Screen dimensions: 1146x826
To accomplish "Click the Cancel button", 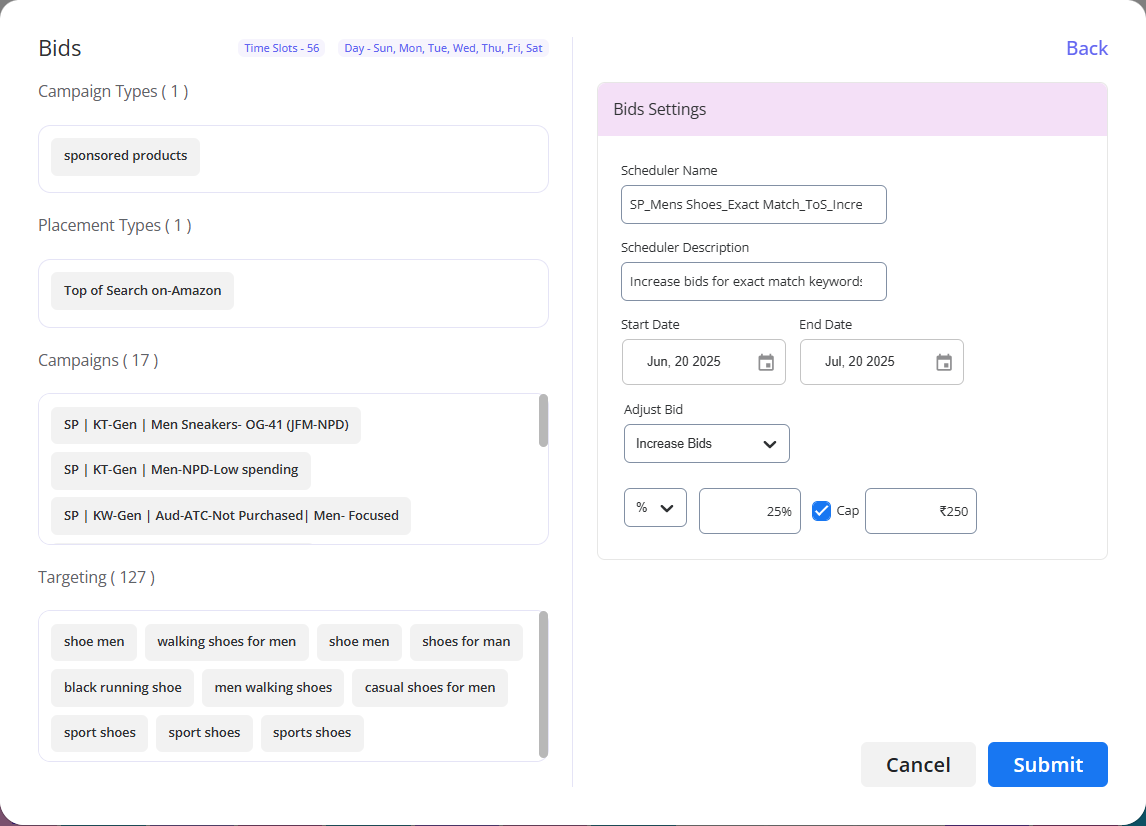I will click(917, 764).
